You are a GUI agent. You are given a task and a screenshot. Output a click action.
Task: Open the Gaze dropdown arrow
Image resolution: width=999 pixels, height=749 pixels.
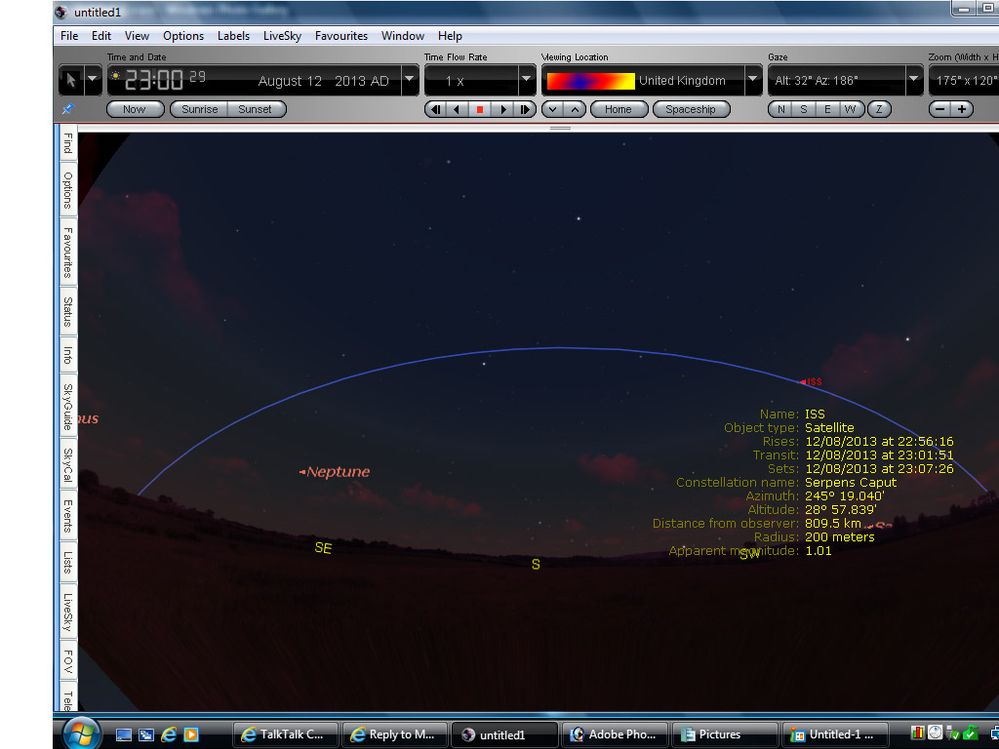click(x=914, y=80)
